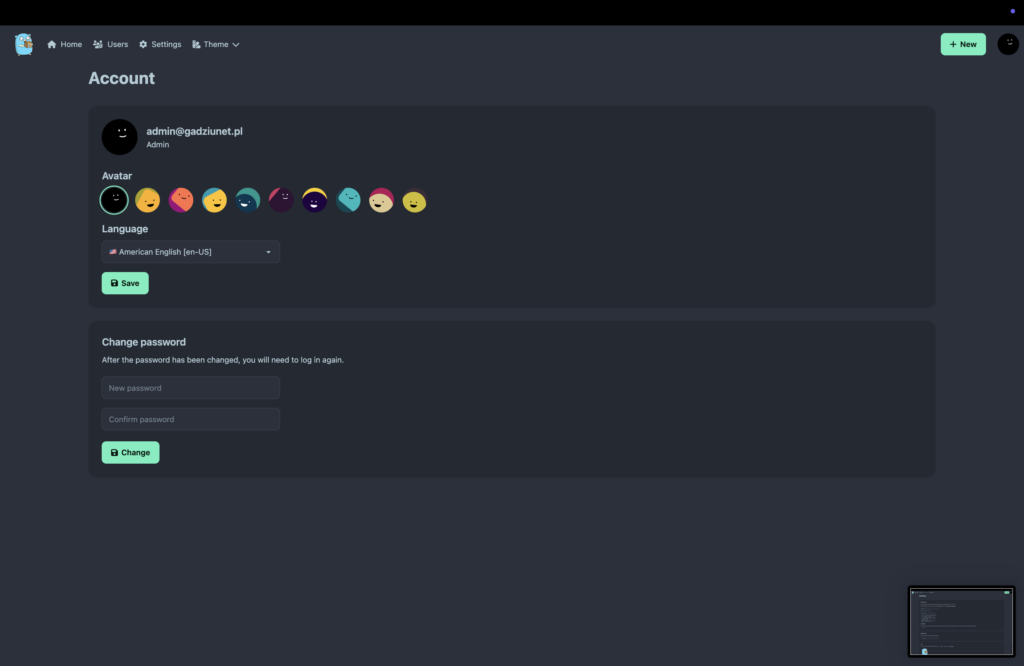Select the yellow avatar with teal hood
The width and height of the screenshot is (1024, 666).
coord(214,200)
